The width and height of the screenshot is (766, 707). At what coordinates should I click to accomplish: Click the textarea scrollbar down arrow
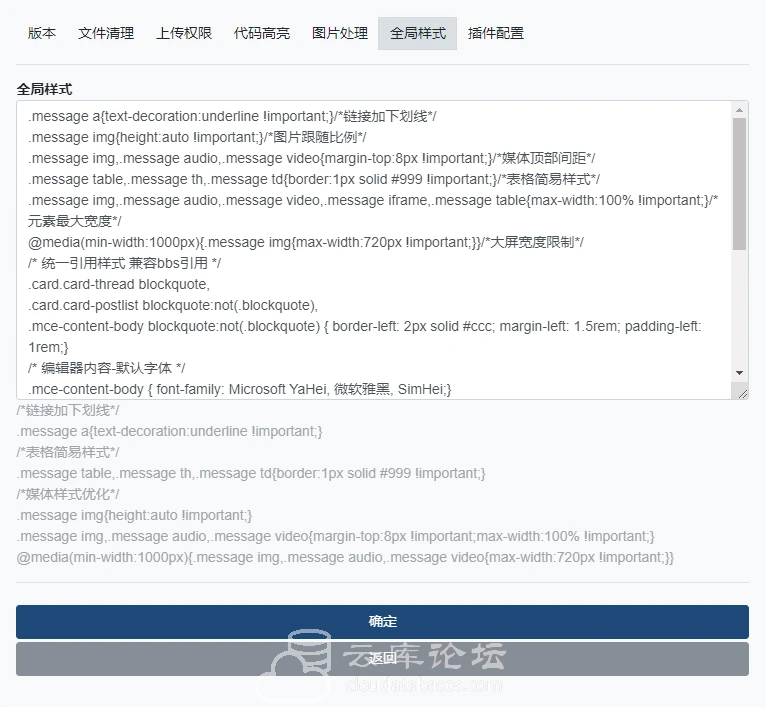click(x=740, y=373)
